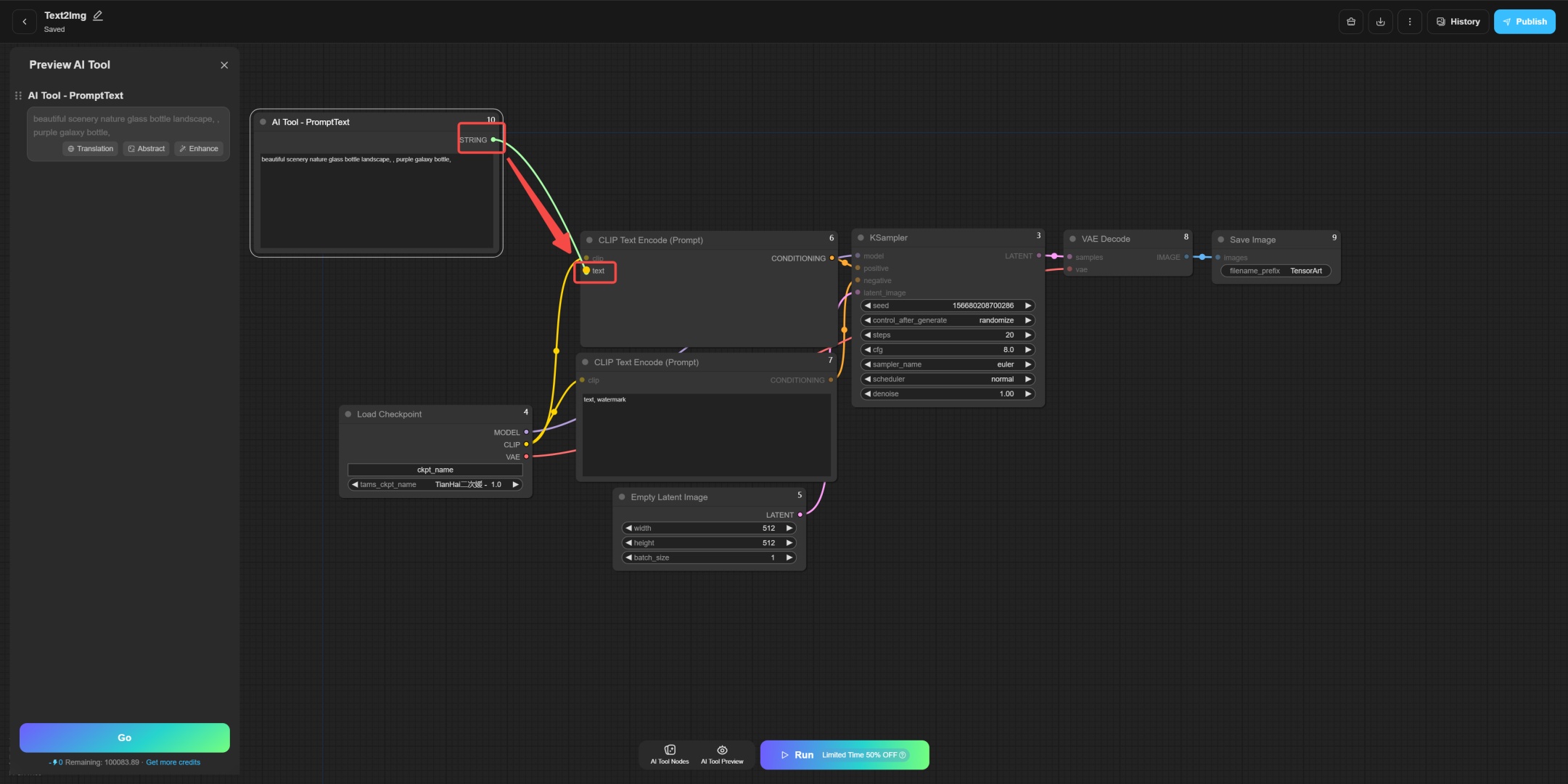Decrease width value in Empty Latent Image
Image resolution: width=1568 pixels, height=784 pixels.
pyautogui.click(x=628, y=528)
